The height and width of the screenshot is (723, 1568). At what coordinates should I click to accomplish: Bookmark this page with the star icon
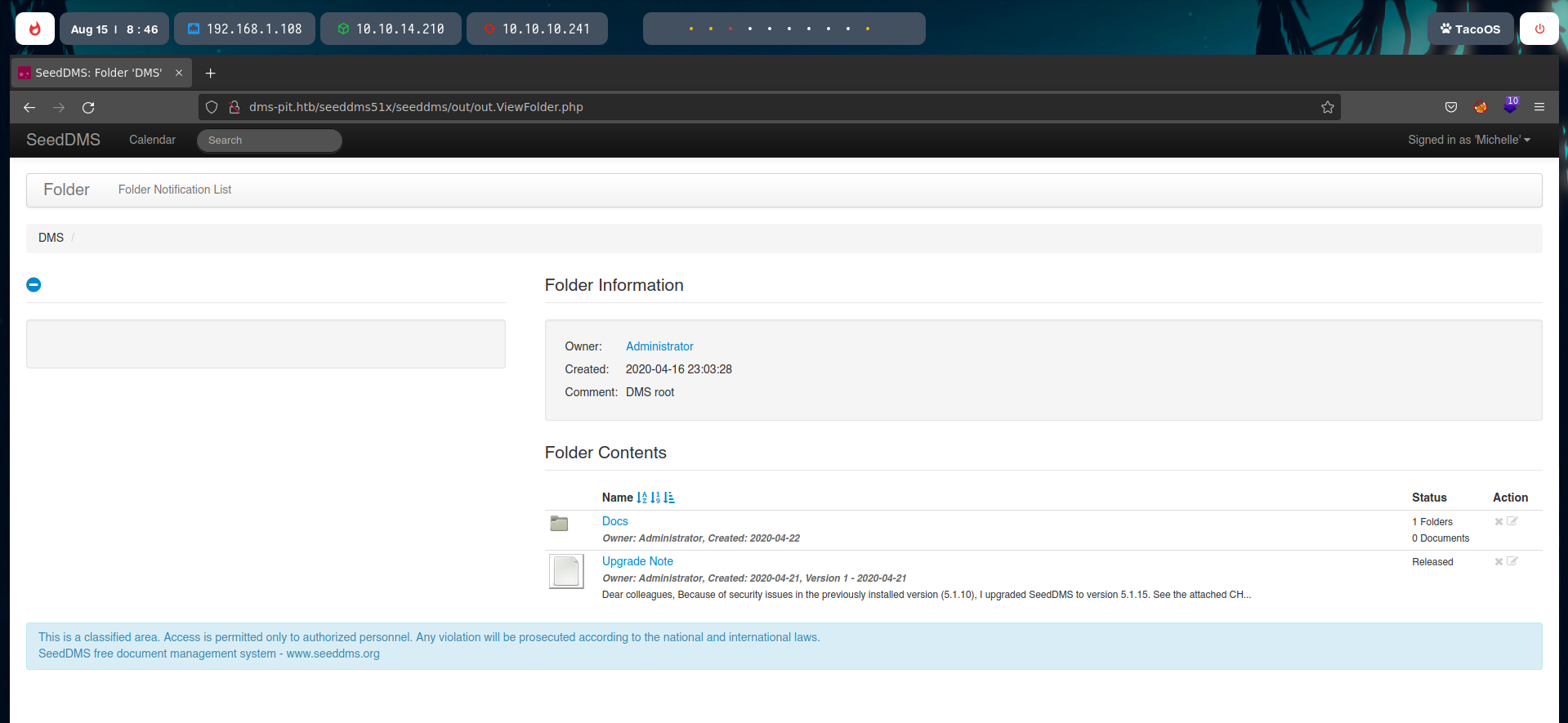pyautogui.click(x=1327, y=107)
